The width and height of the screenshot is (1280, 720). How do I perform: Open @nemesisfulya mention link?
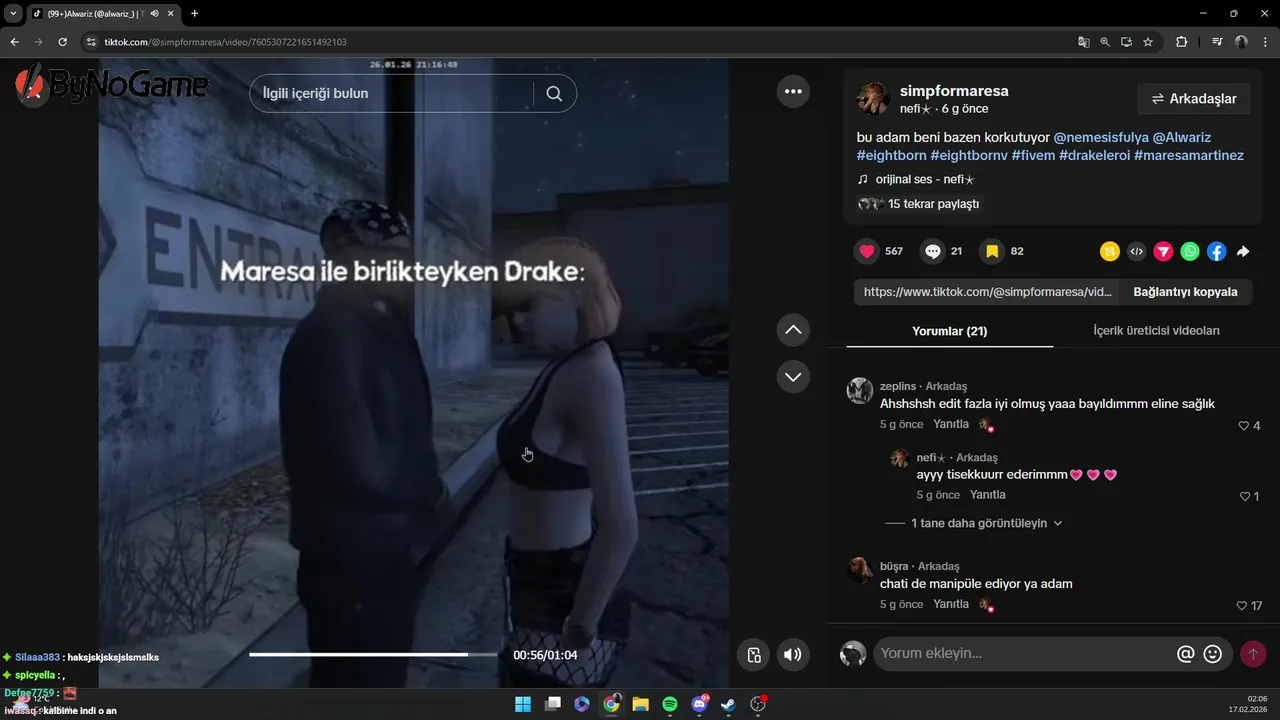click(1101, 137)
